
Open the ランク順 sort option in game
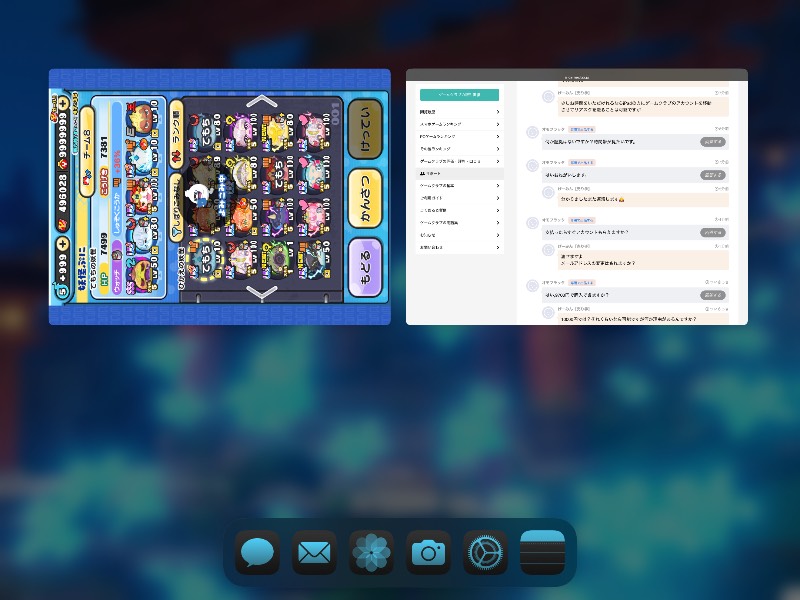click(x=177, y=134)
